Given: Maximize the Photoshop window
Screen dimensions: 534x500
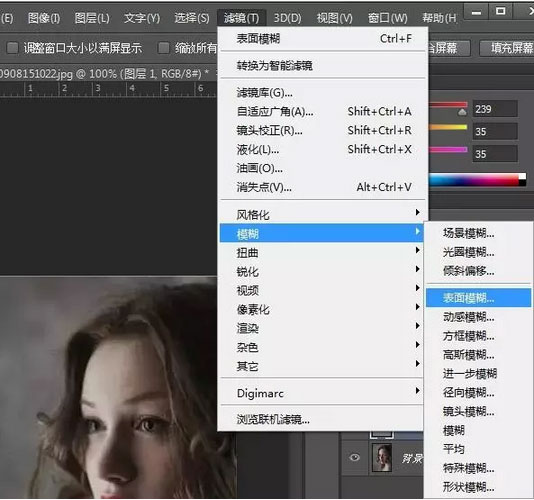Looking at the screenshot, I should (x=500, y=12).
